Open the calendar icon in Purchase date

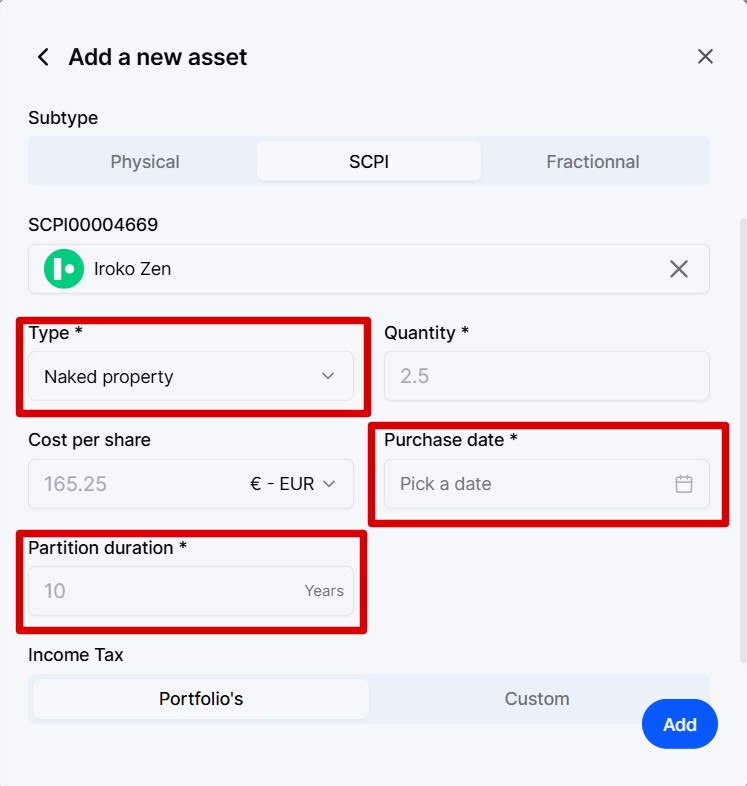tap(684, 484)
